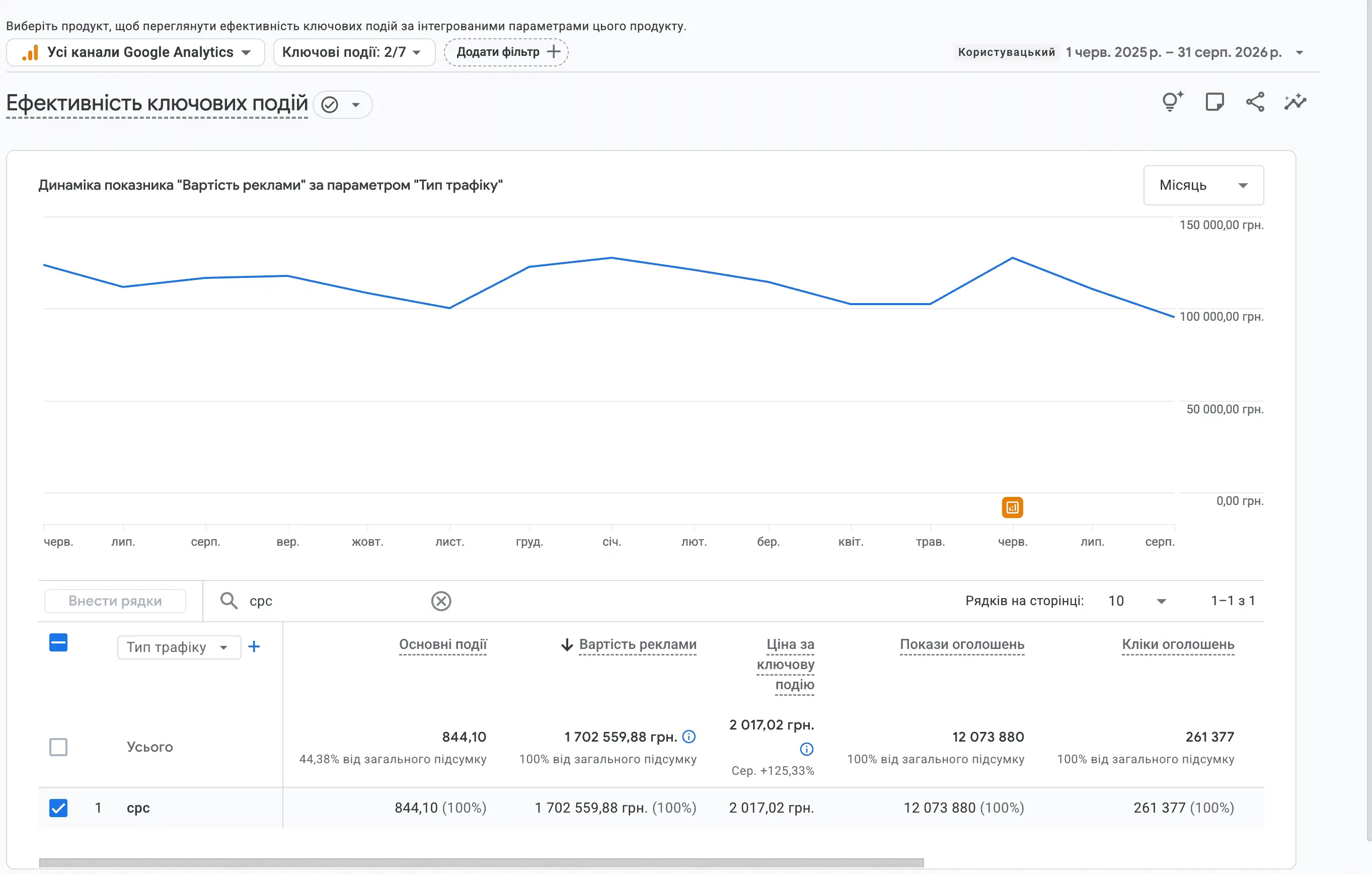Click plus icon in Додати фільтр

pos(553,52)
